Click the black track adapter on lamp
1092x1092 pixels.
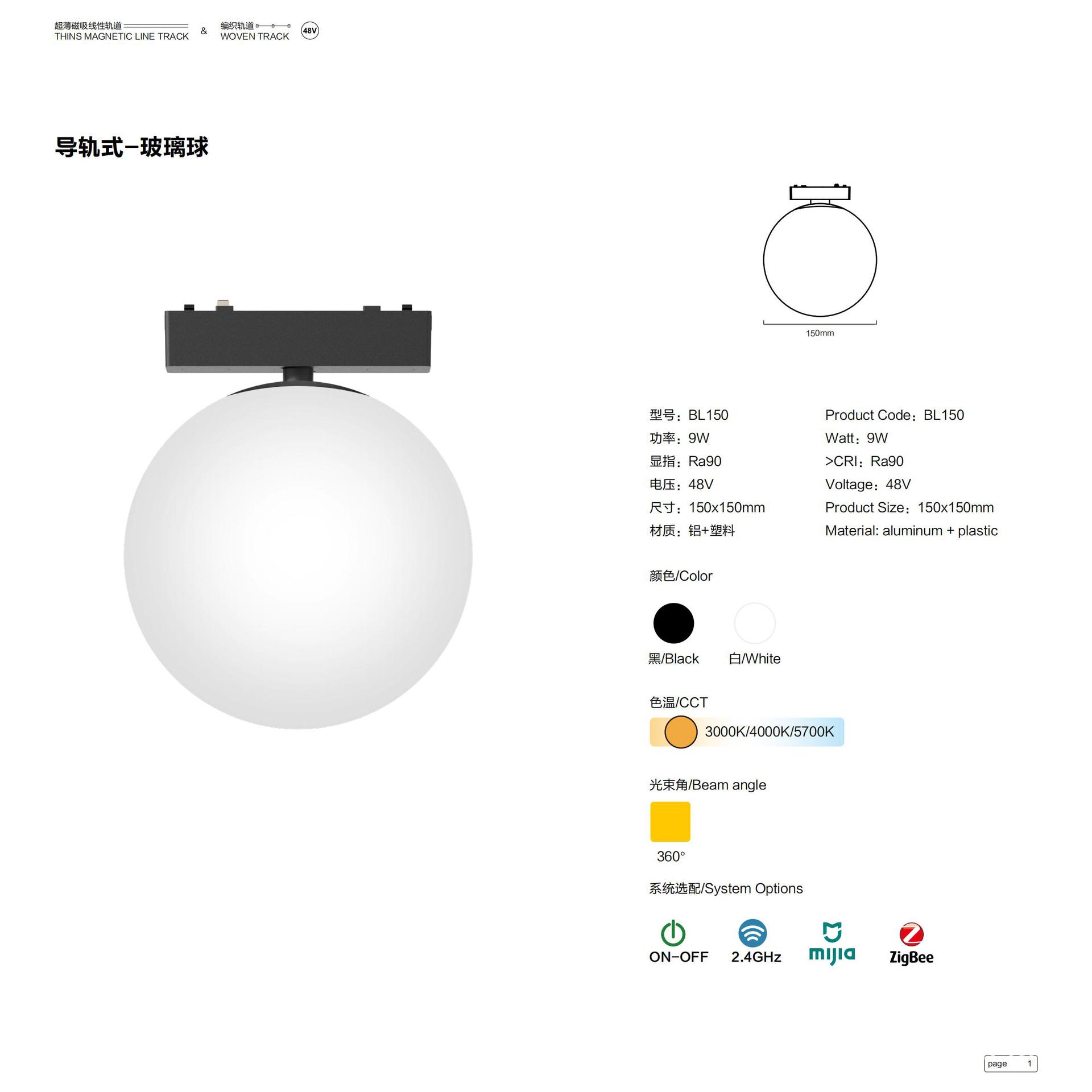298,340
